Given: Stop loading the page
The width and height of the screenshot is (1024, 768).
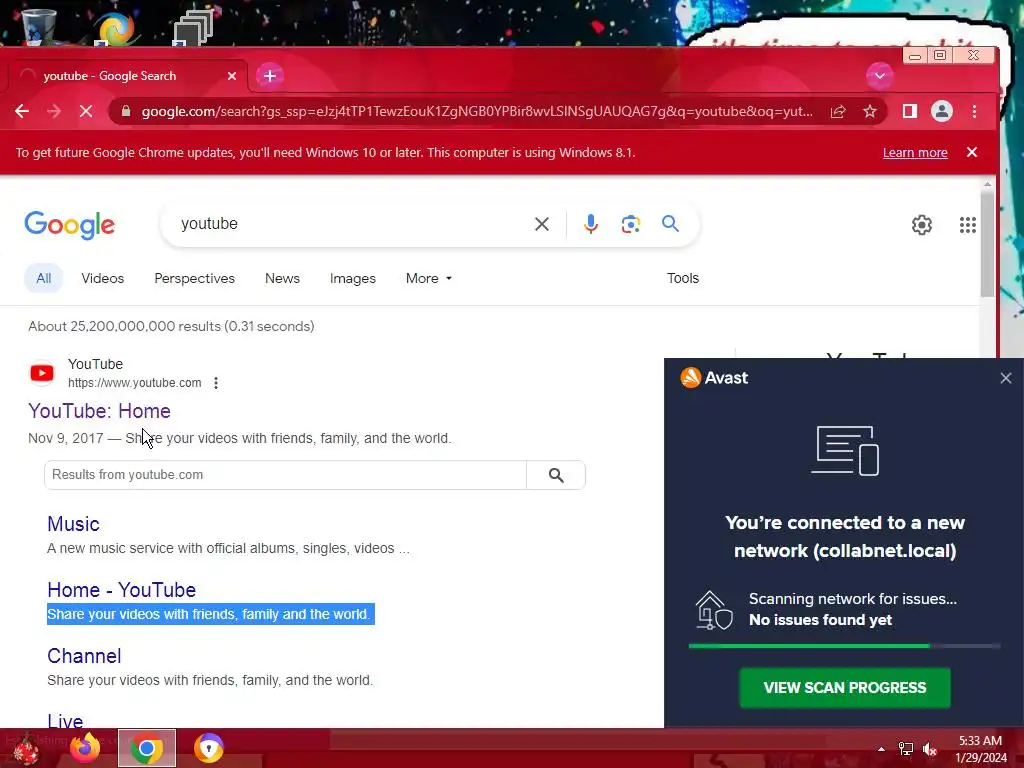Looking at the screenshot, I should pos(86,111).
